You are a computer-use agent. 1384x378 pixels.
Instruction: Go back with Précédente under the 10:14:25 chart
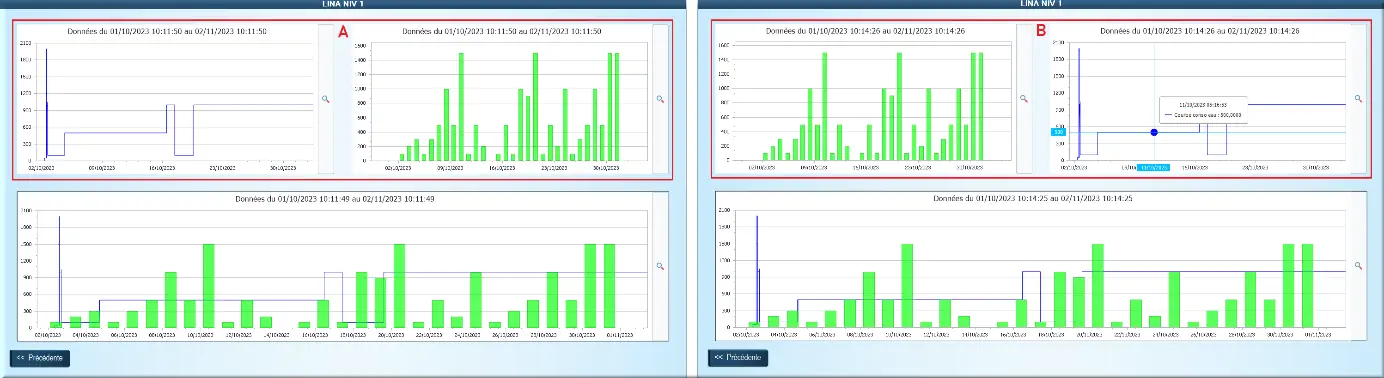(738, 357)
